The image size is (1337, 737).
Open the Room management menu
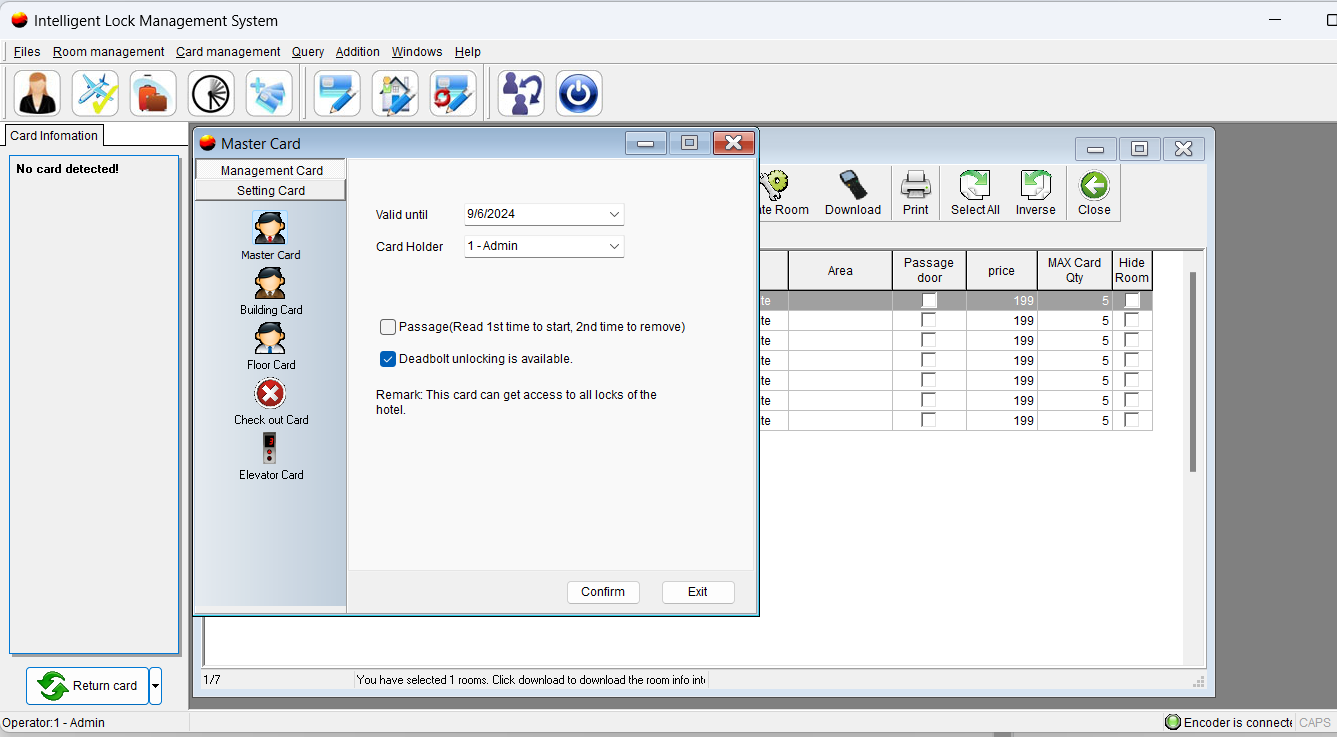109,52
